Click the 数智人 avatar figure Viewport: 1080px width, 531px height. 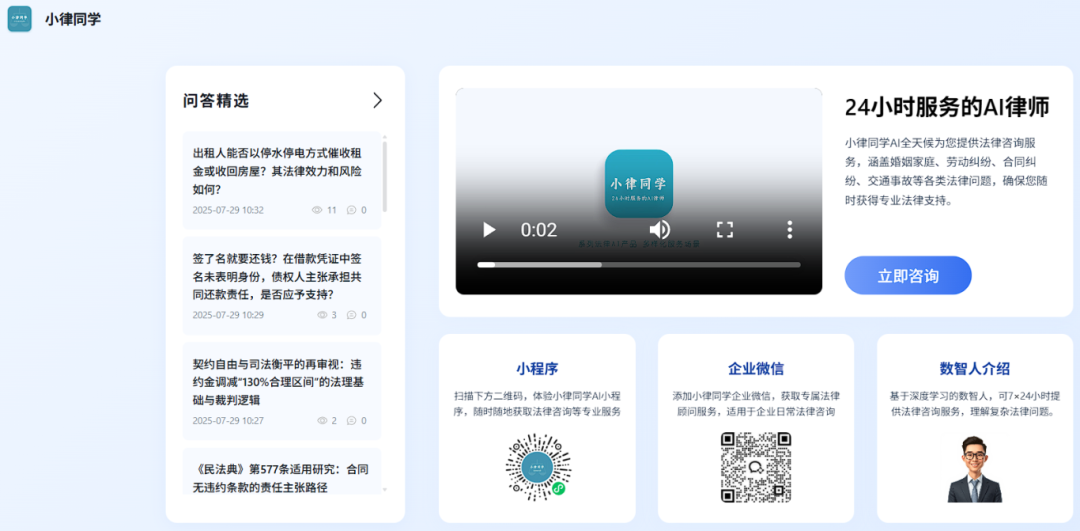pos(974,469)
